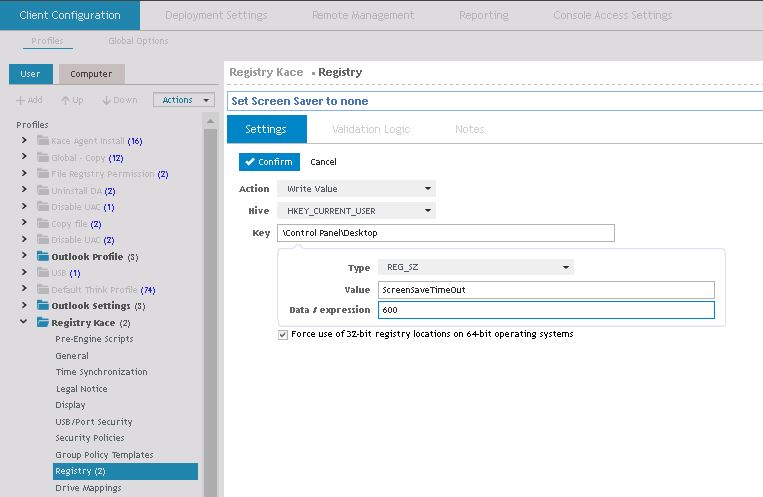Click the Cancel link
The width and height of the screenshot is (763, 497).
(323, 162)
